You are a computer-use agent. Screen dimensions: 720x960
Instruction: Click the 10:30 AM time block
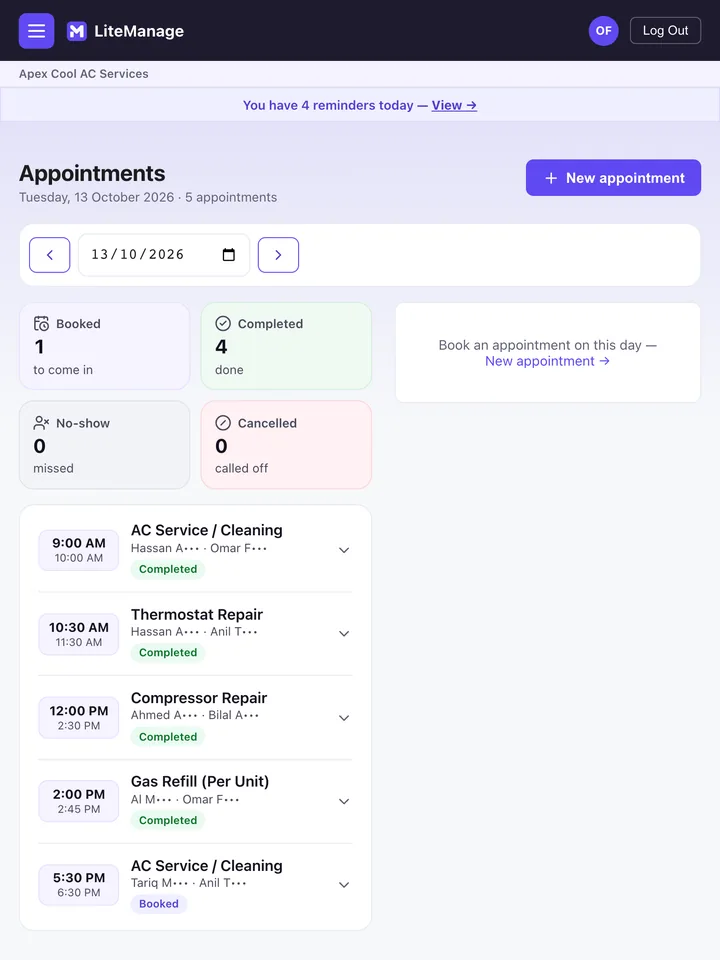[x=78, y=634]
